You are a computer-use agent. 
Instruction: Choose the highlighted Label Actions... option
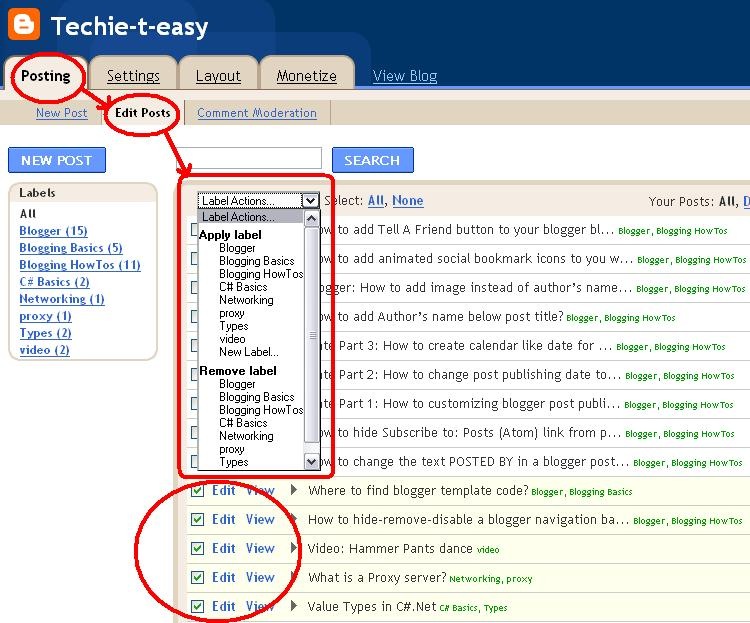coord(250,217)
